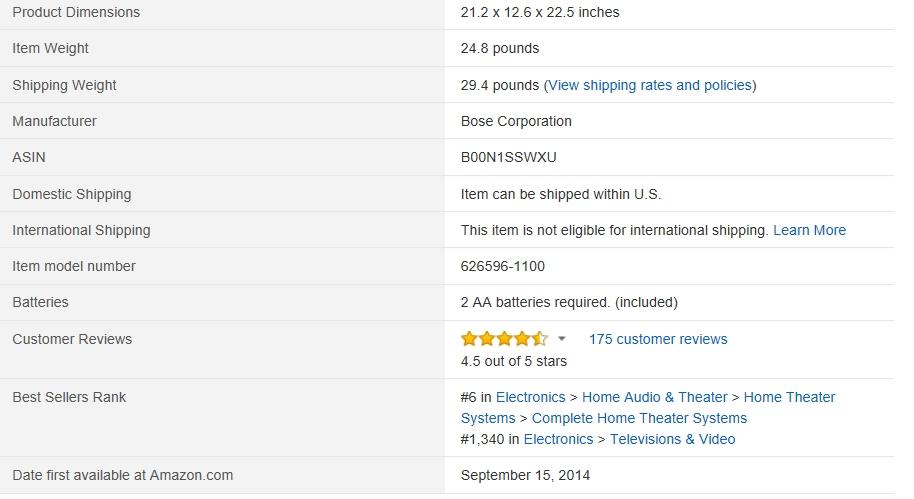This screenshot has height=499, width=914.
Task: Open View shipping rates and policies
Action: 650,85
